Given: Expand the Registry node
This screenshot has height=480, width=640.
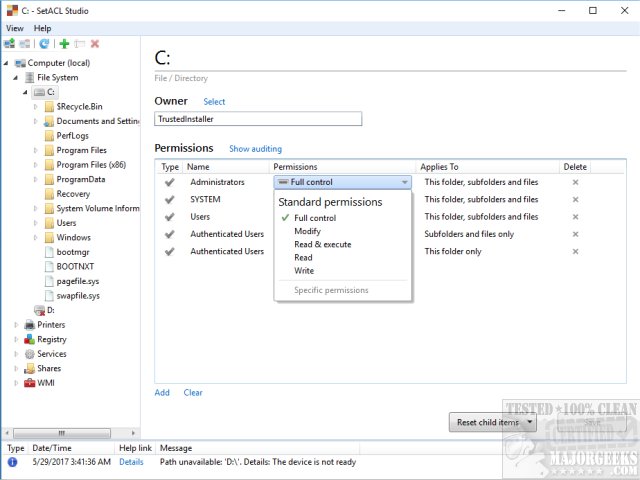Looking at the screenshot, I should pos(16,340).
